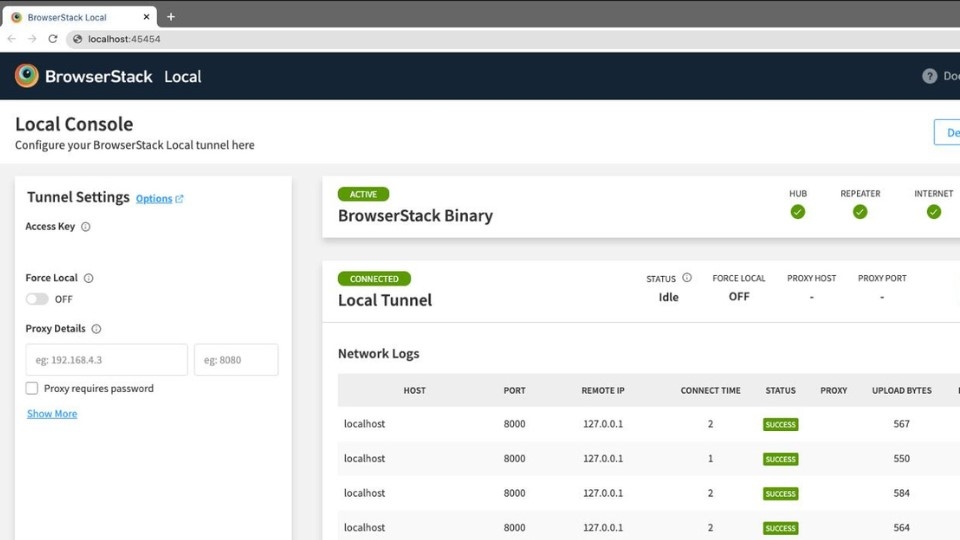Click the Access Key info icon
Viewport: 960px width, 540px height.
(x=86, y=227)
